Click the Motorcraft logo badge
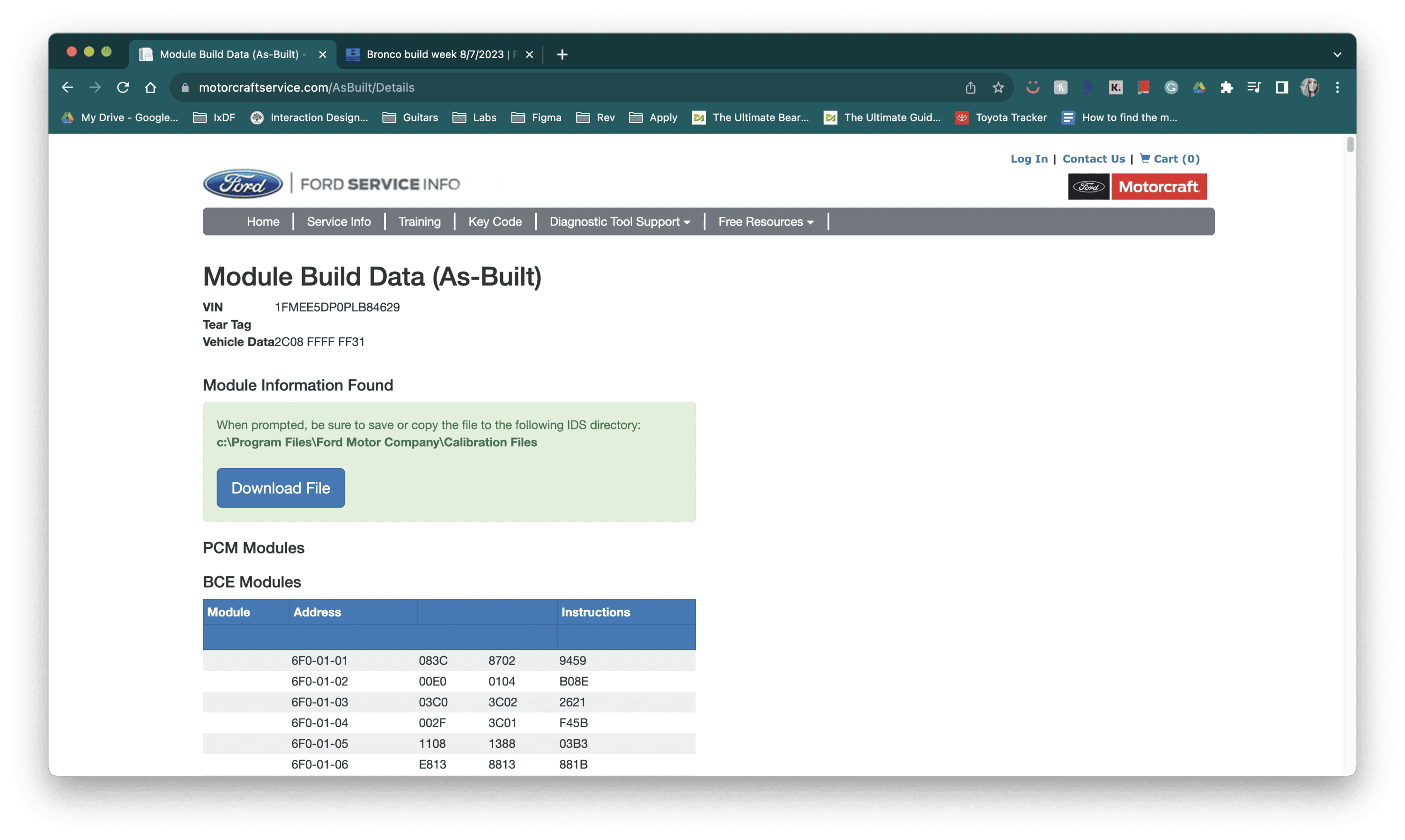The image size is (1405, 840). (x=1158, y=187)
